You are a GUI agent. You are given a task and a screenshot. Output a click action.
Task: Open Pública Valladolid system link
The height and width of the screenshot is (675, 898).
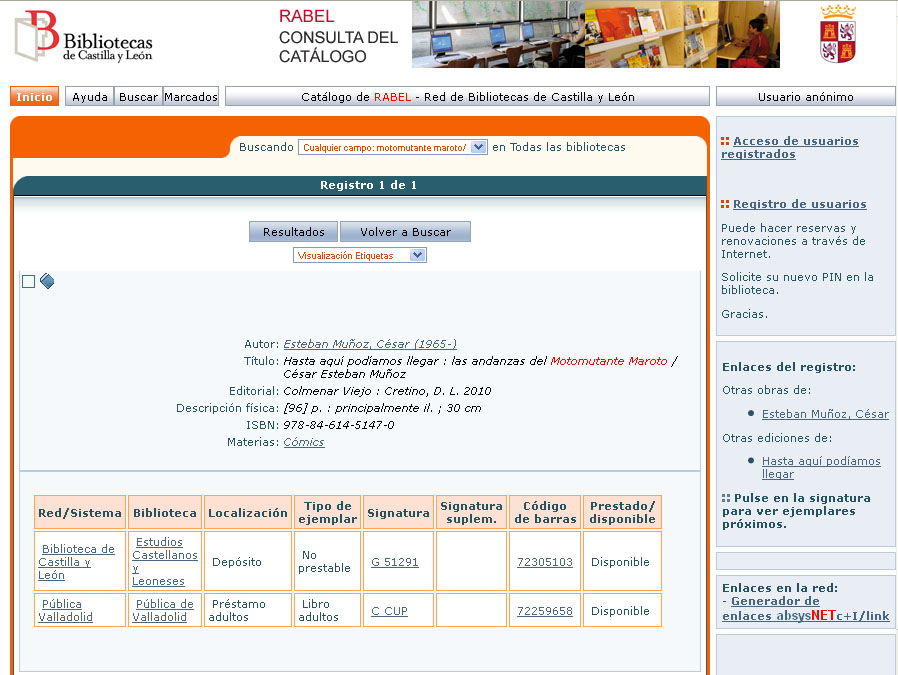coord(65,610)
